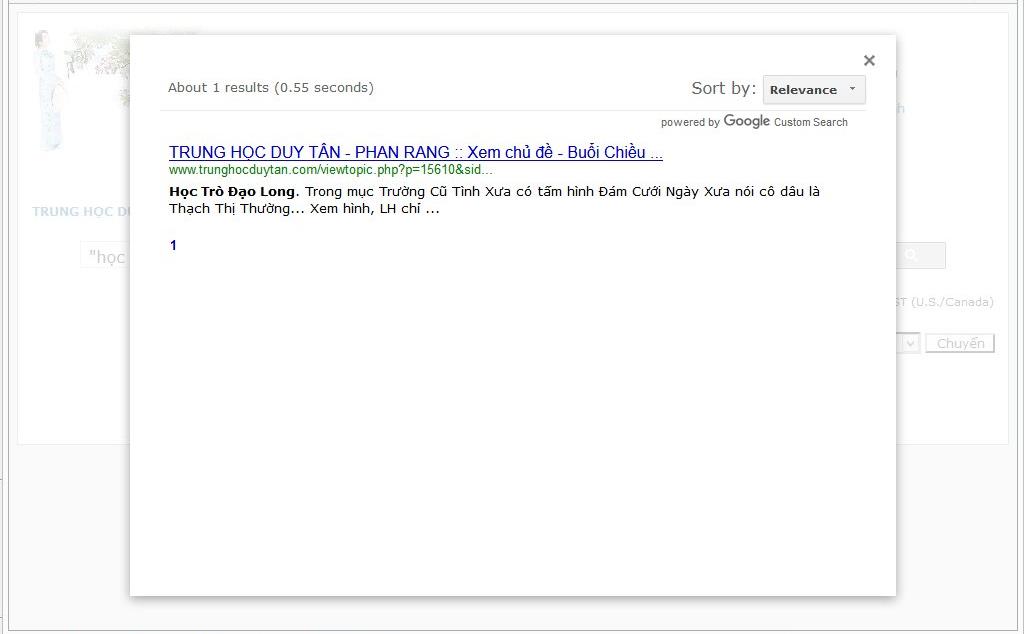Image resolution: width=1024 pixels, height=634 pixels.
Task: Select results page number 1
Action: point(173,246)
